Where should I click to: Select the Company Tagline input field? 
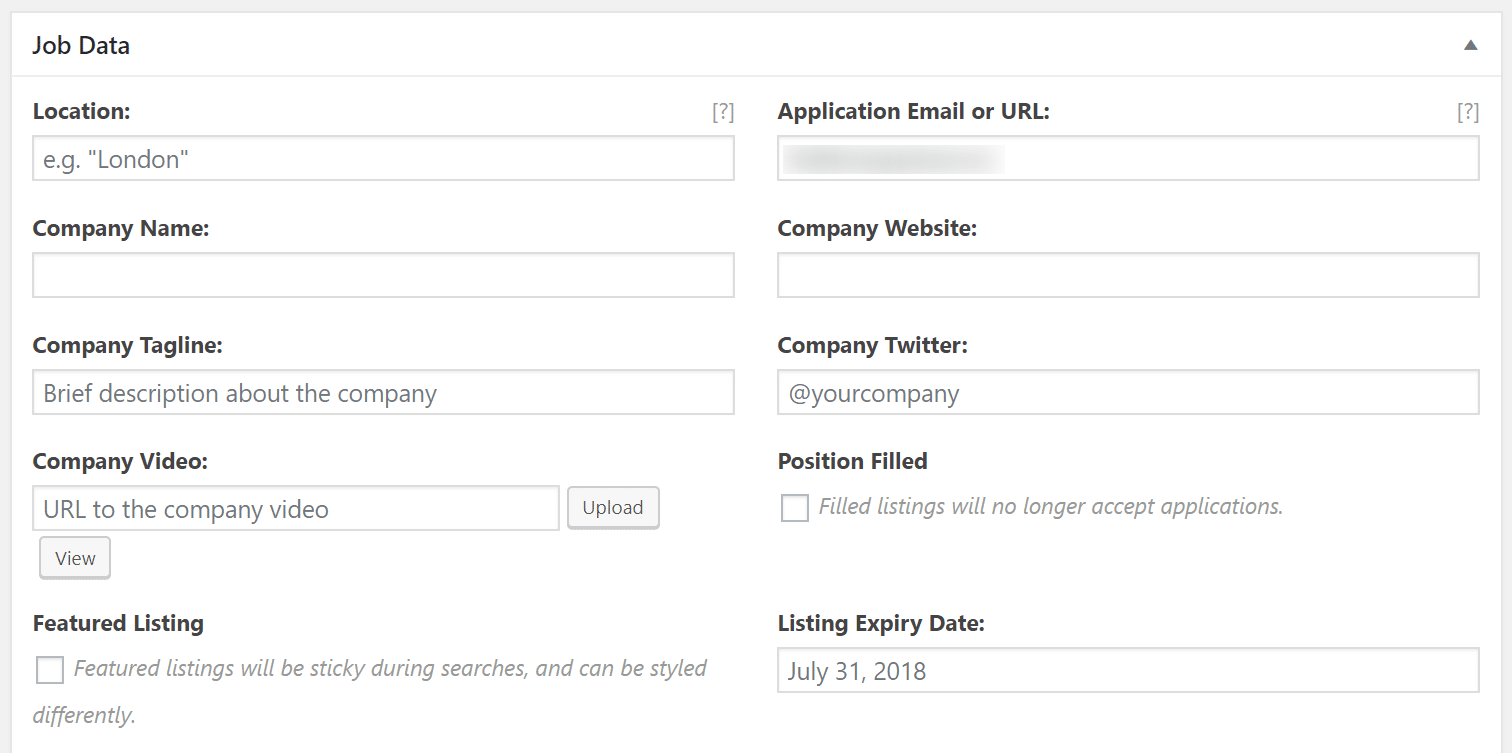click(x=383, y=392)
